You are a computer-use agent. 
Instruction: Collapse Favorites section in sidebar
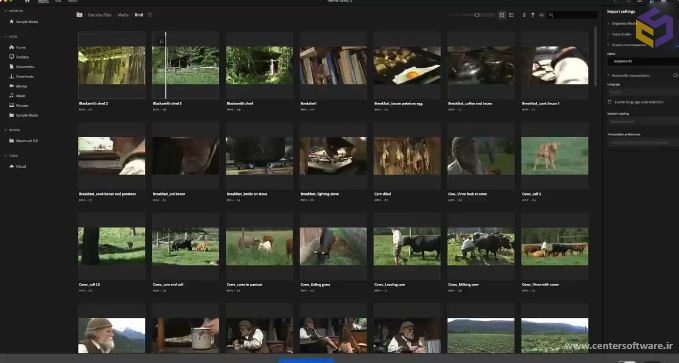[6, 10]
